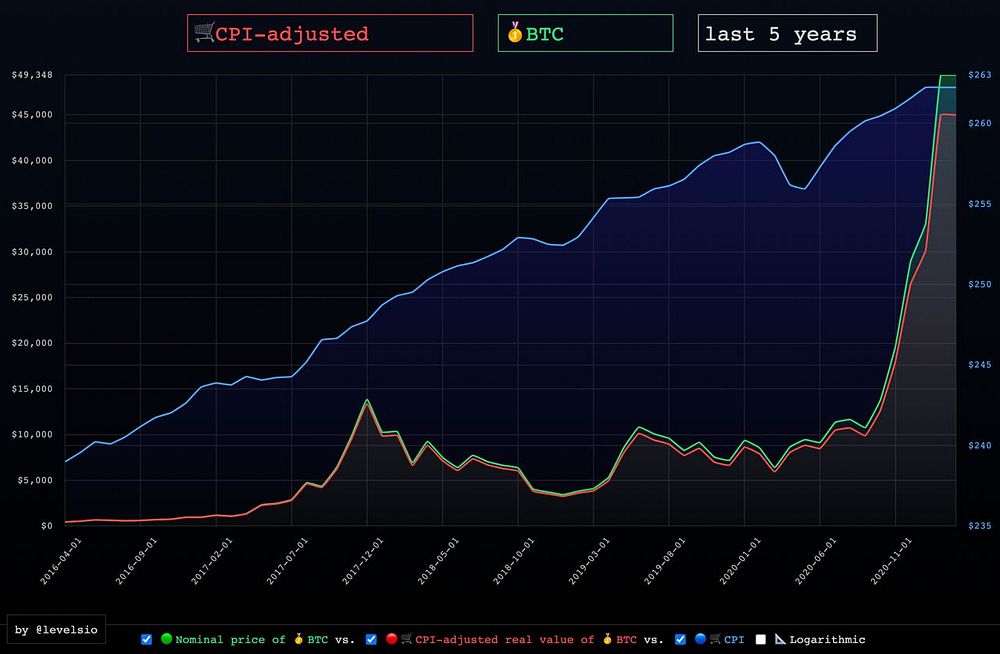Viewport: 1000px width, 654px height.
Task: Uncheck the CPI line checkbox
Action: (x=680, y=639)
